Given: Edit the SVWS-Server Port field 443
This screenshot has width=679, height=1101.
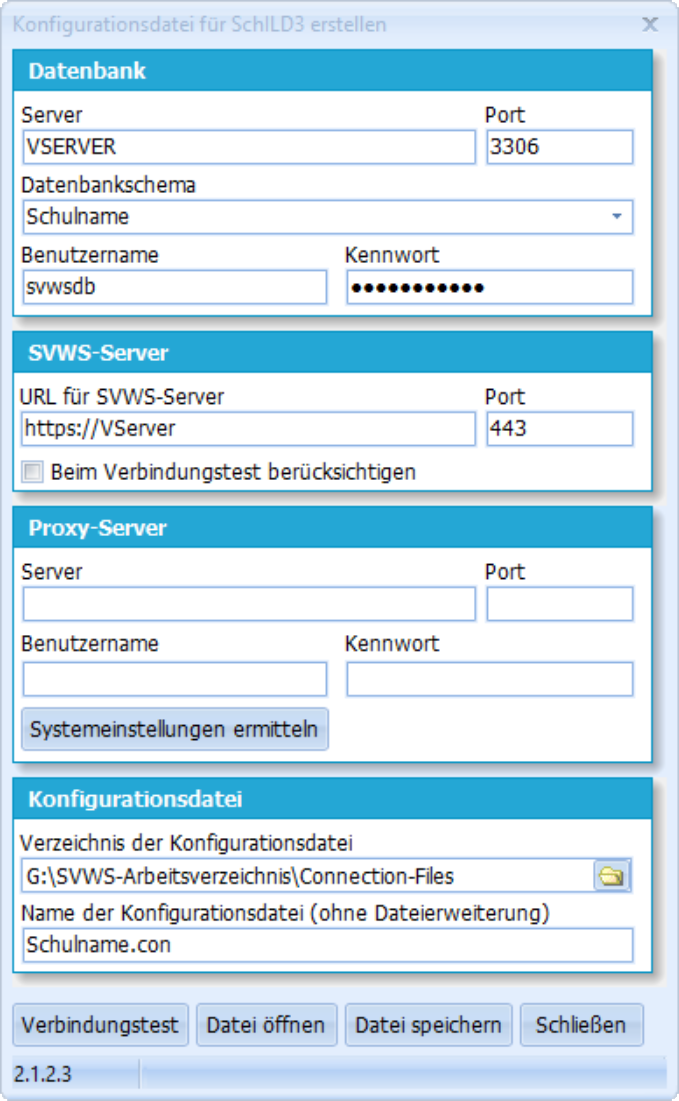Looking at the screenshot, I should coord(560,428).
